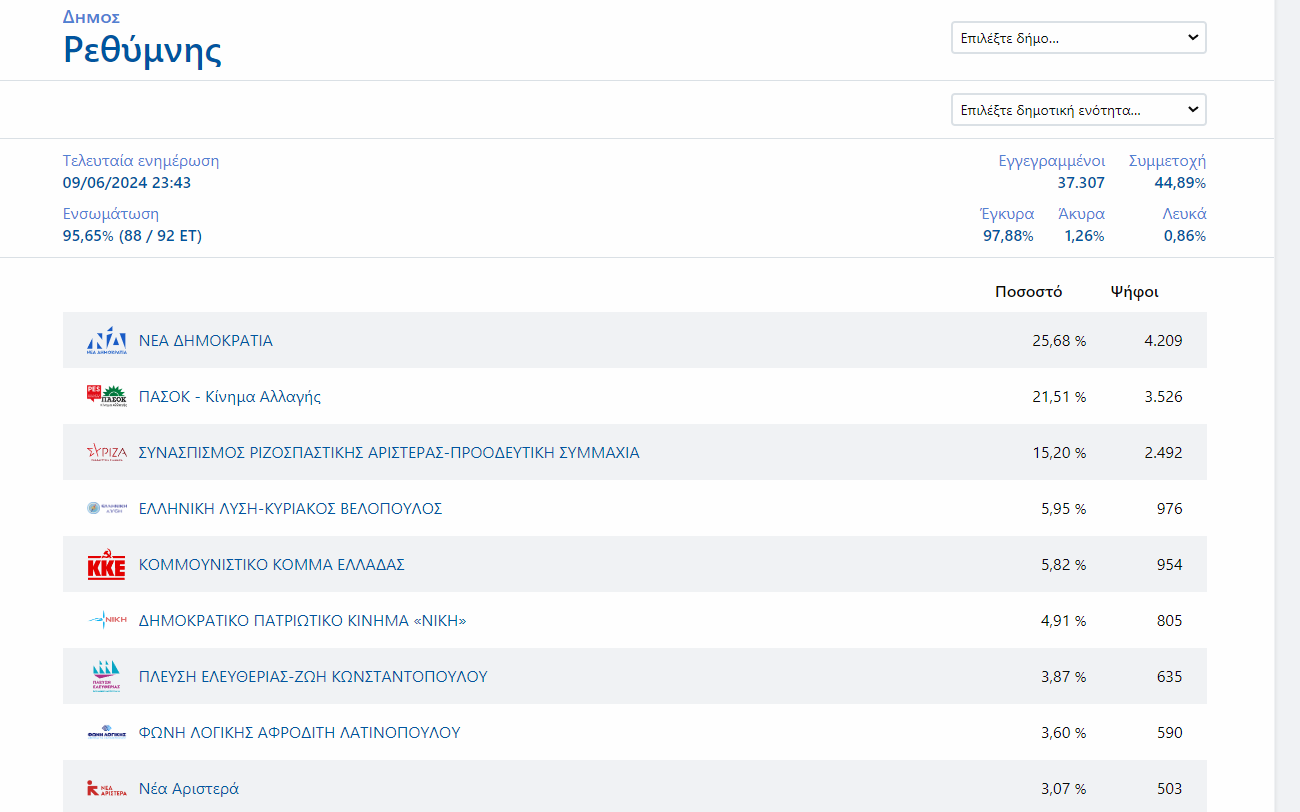Click the Νέα Αριστερά party logo
The image size is (1300, 812).
(x=106, y=789)
